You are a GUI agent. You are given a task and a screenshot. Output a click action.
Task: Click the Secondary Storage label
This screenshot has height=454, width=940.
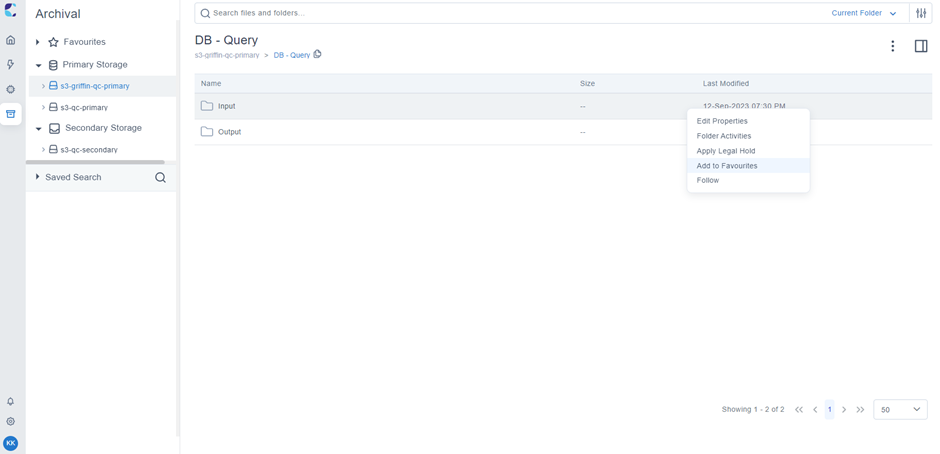coord(104,128)
